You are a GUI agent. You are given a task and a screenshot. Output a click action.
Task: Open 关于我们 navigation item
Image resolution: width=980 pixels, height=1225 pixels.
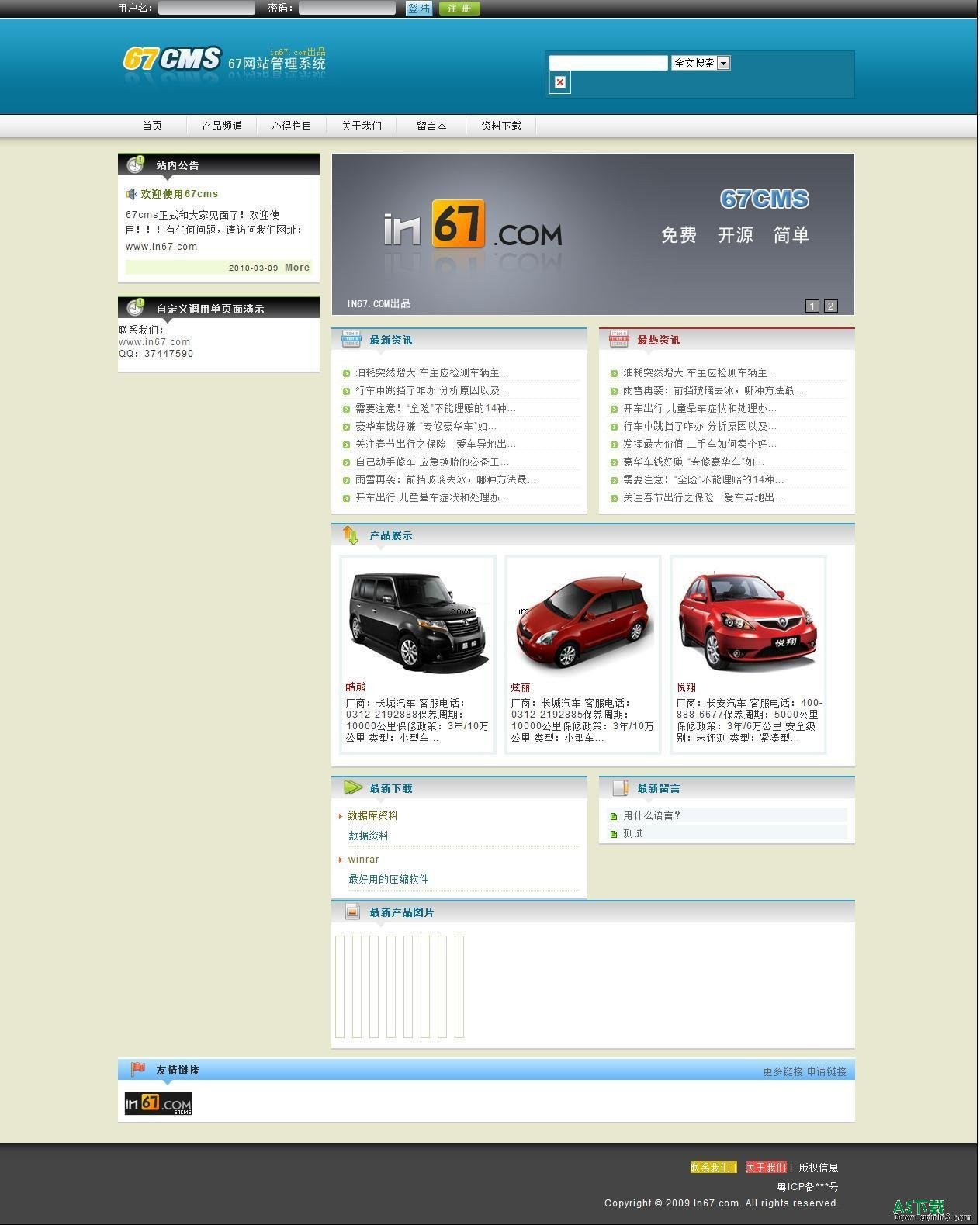[x=362, y=126]
